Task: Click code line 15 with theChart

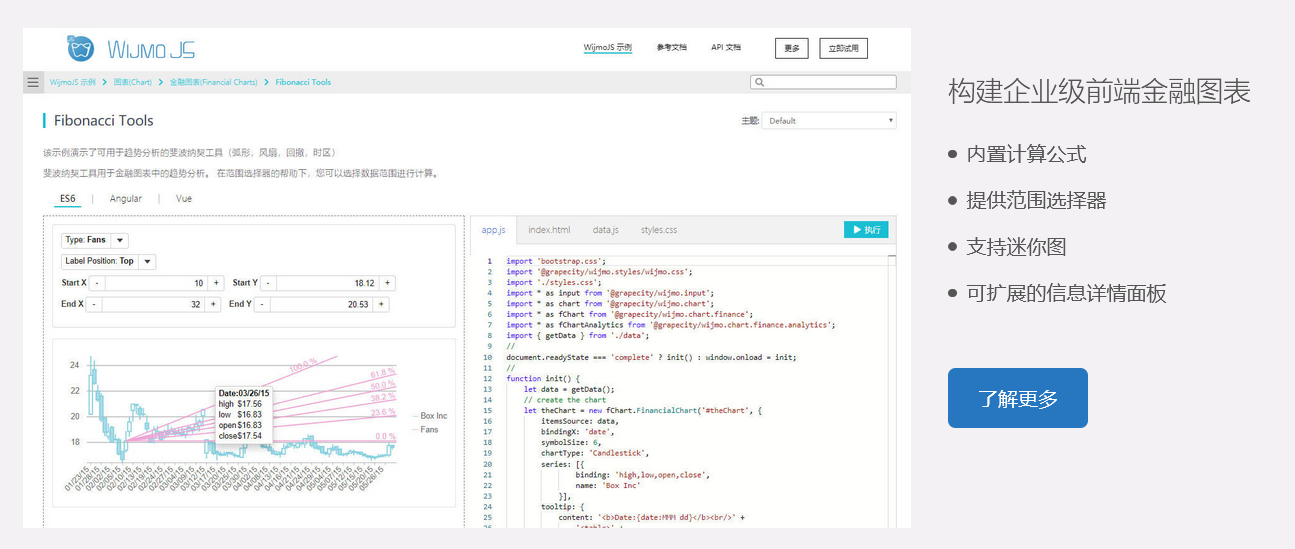Action: coord(643,410)
